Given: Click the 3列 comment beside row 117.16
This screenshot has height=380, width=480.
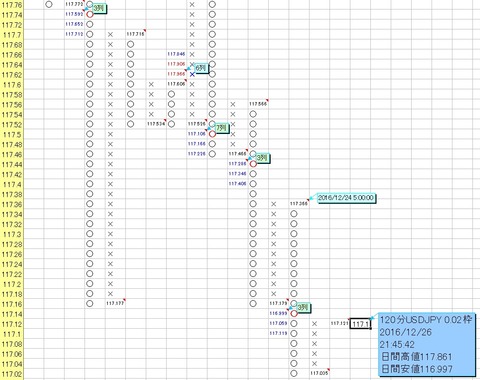Looking at the screenshot, I should click(303, 307).
